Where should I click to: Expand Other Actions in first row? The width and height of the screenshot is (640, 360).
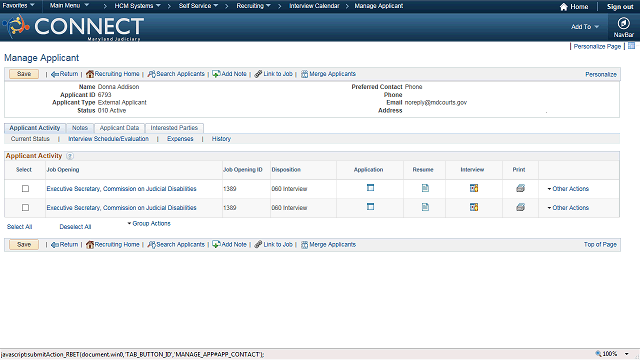pyautogui.click(x=568, y=189)
